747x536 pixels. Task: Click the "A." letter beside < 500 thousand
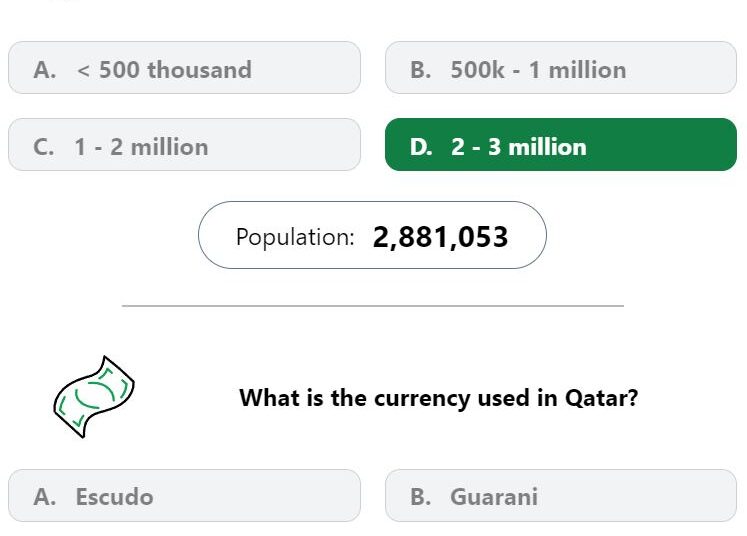coord(45,70)
